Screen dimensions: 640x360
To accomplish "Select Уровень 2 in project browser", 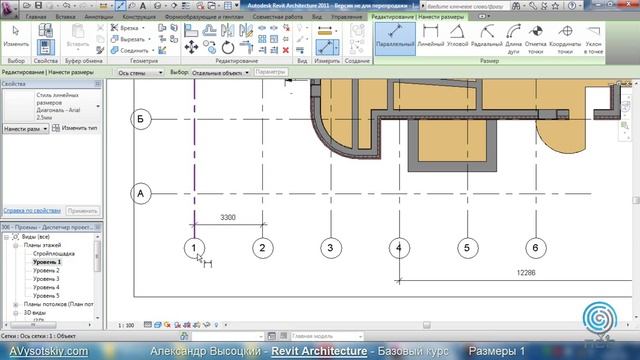I will 46,271.
